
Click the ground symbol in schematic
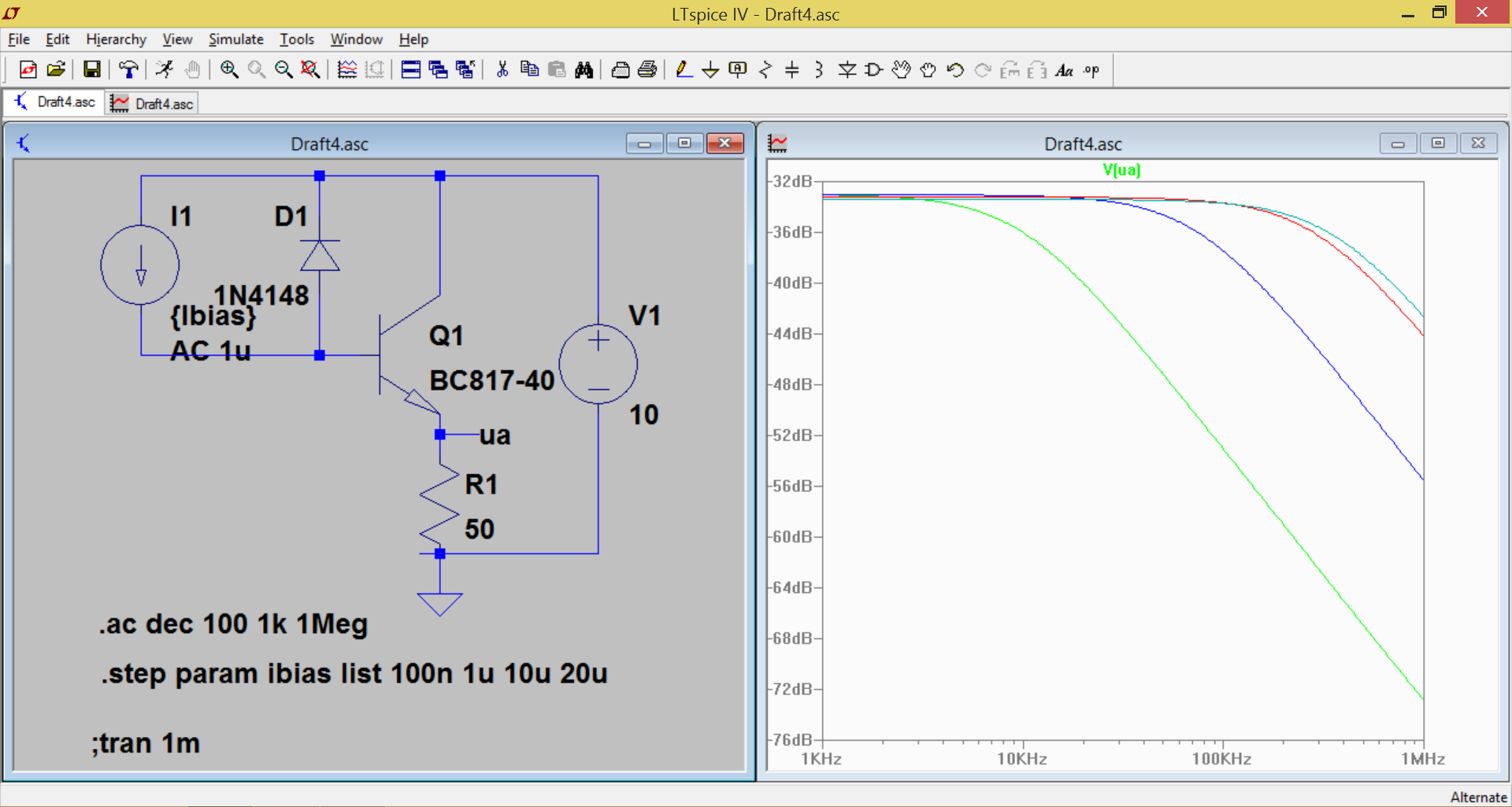[x=439, y=604]
